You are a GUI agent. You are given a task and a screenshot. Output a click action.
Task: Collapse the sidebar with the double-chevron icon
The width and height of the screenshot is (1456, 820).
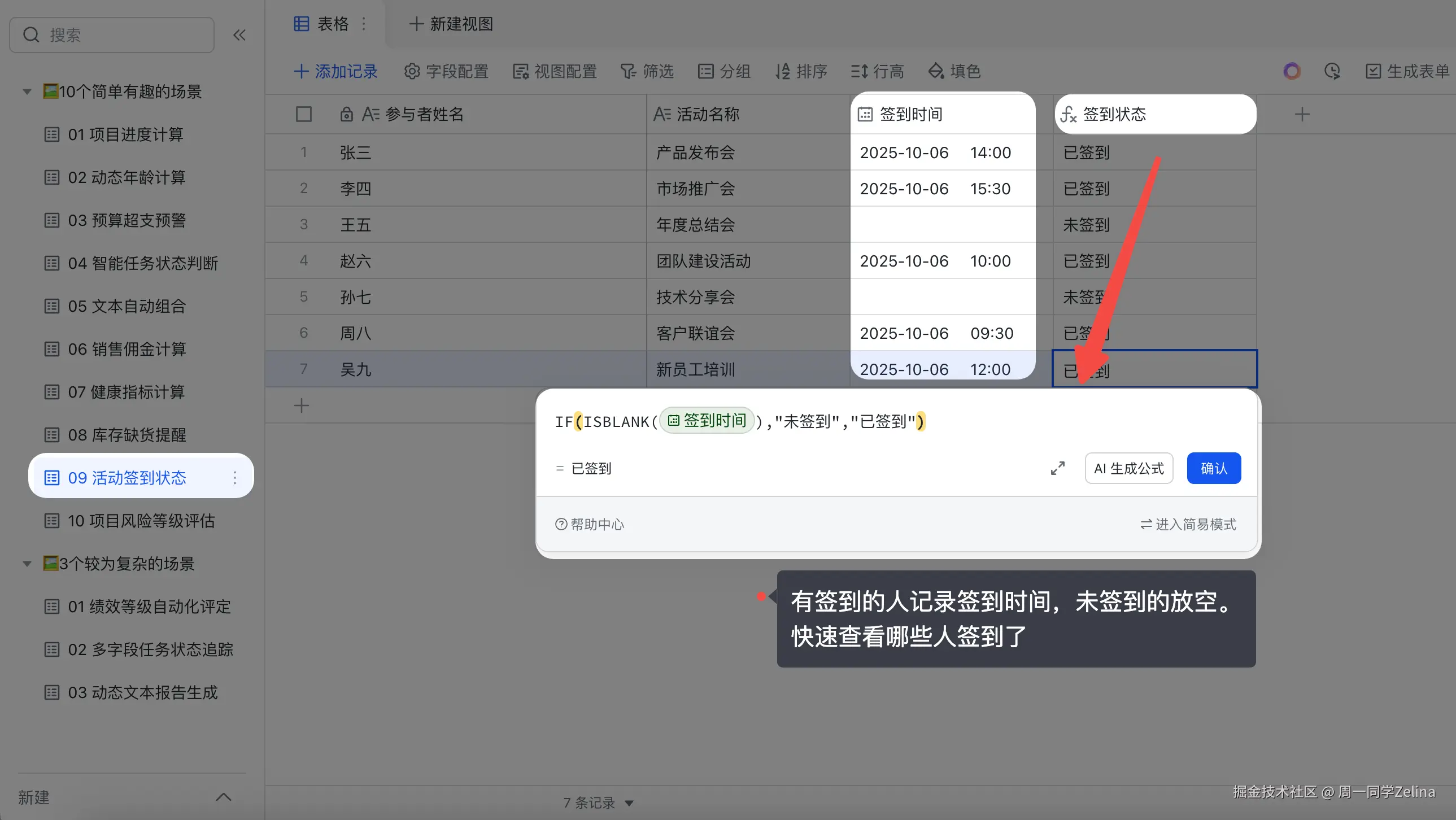point(239,35)
